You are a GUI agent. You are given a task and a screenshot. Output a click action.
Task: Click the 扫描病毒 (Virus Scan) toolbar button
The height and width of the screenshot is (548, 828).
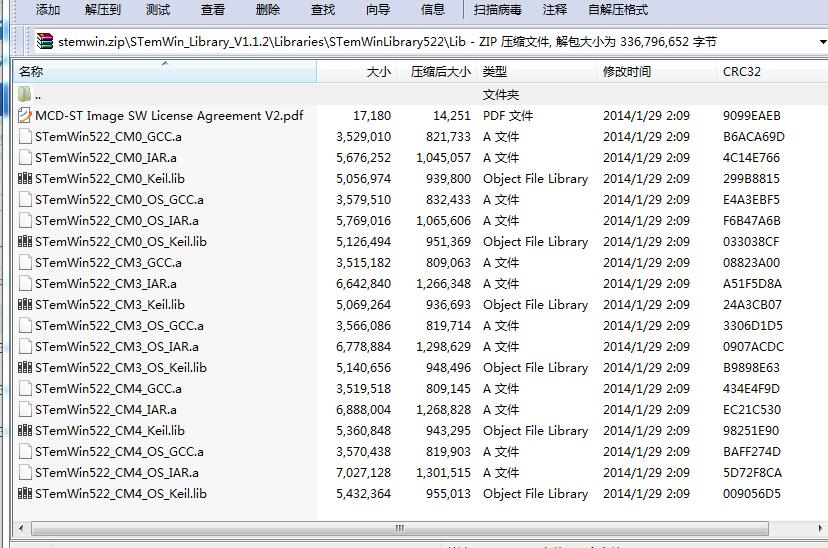[497, 10]
